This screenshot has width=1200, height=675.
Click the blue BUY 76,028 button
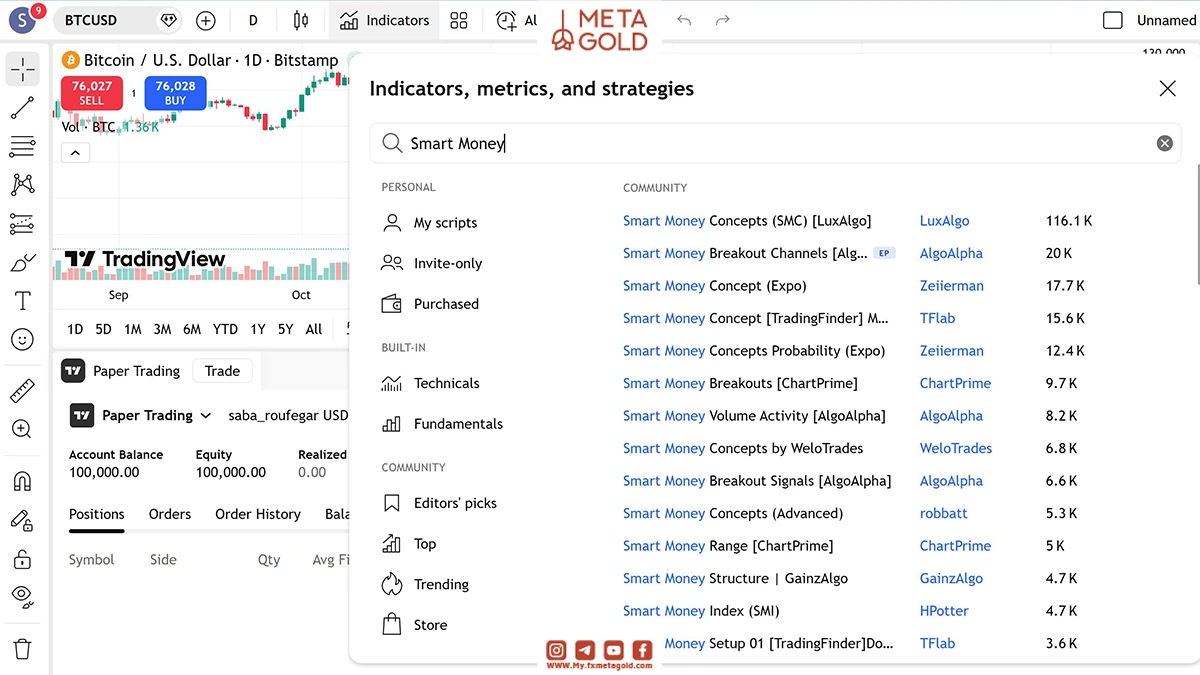pos(175,93)
